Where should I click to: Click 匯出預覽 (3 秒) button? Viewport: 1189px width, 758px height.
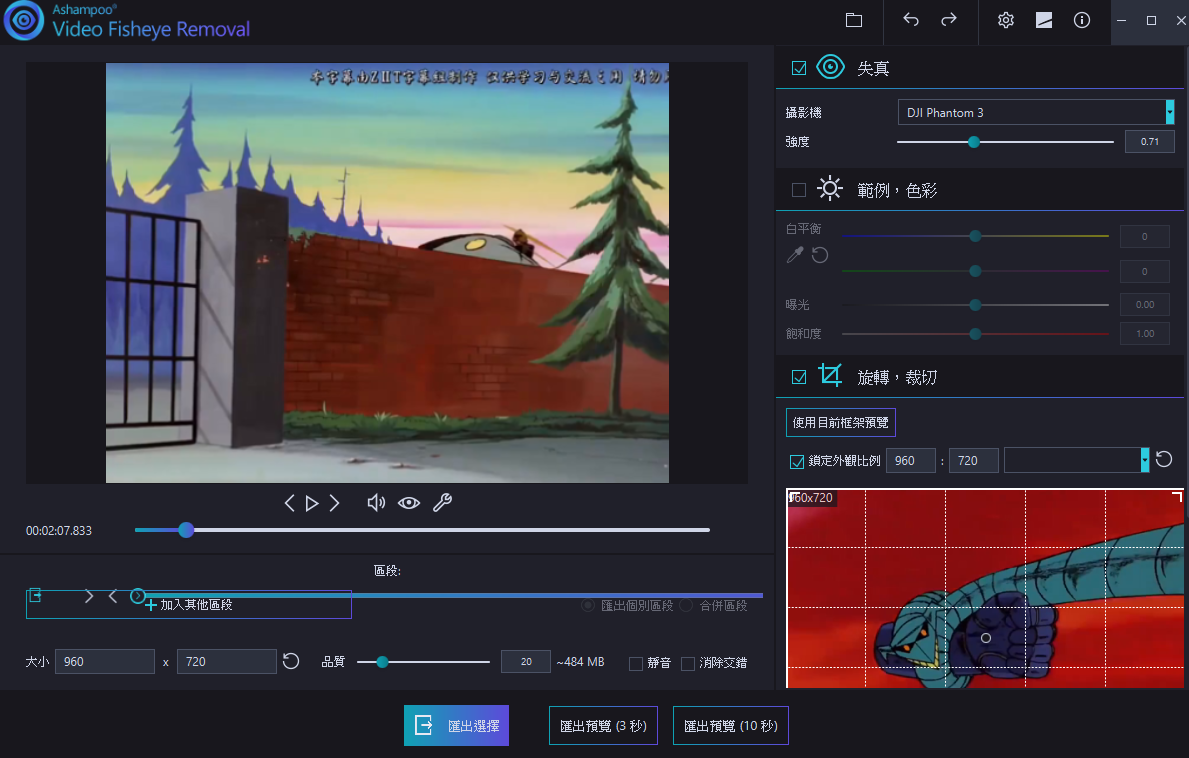(x=603, y=725)
